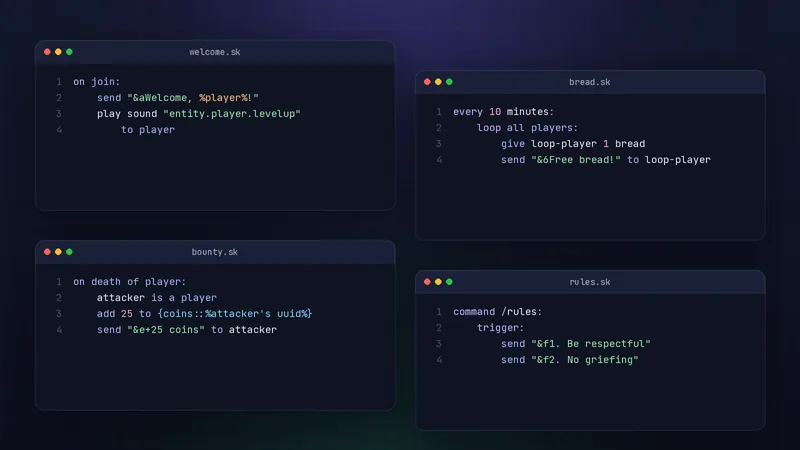Click the 'on join:' line in welcome.sk
This screenshot has width=800, height=450.
pyautogui.click(x=96, y=82)
